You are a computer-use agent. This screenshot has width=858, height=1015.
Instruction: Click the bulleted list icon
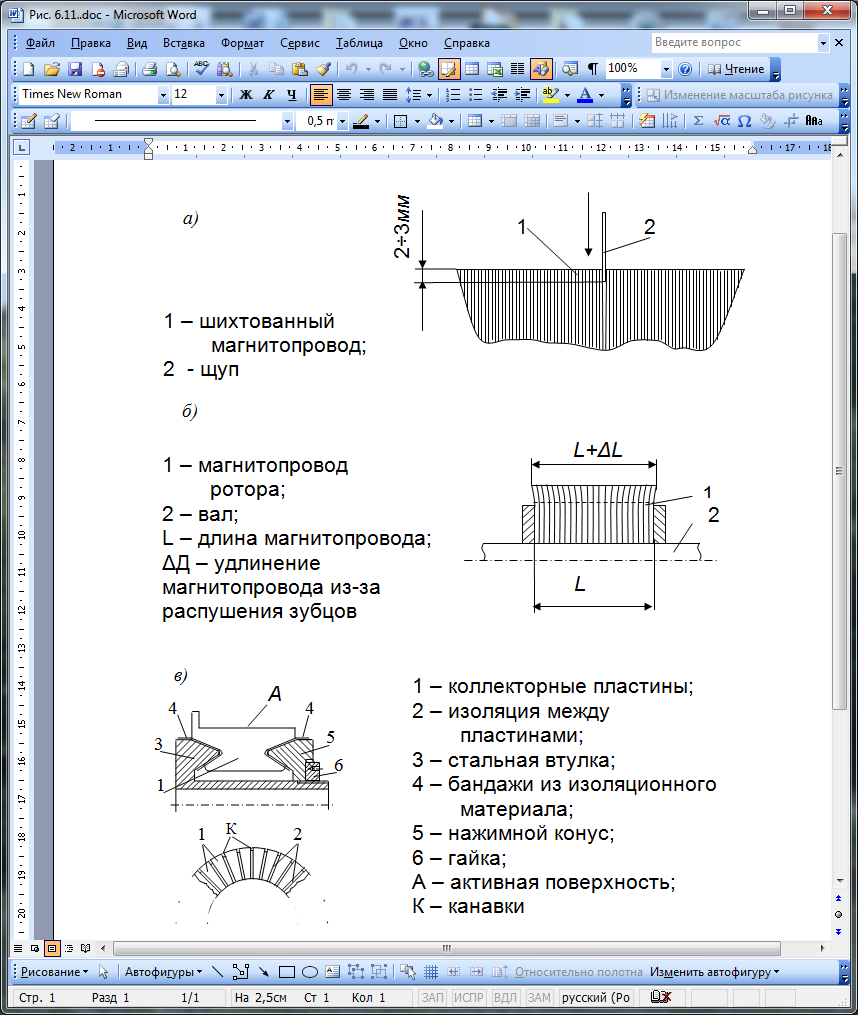[x=476, y=95]
